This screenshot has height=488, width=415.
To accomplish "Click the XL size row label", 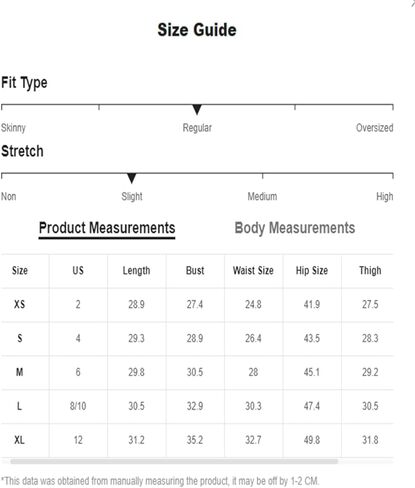I will tap(19, 440).
